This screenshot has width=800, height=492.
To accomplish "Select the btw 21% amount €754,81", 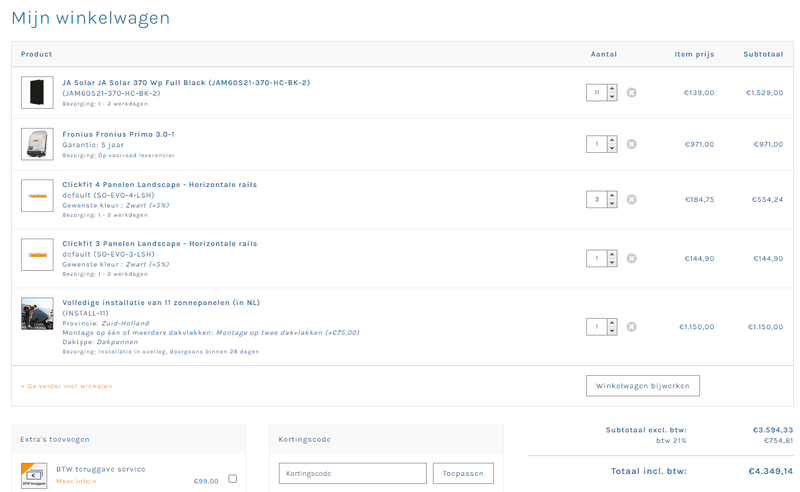I will (778, 440).
